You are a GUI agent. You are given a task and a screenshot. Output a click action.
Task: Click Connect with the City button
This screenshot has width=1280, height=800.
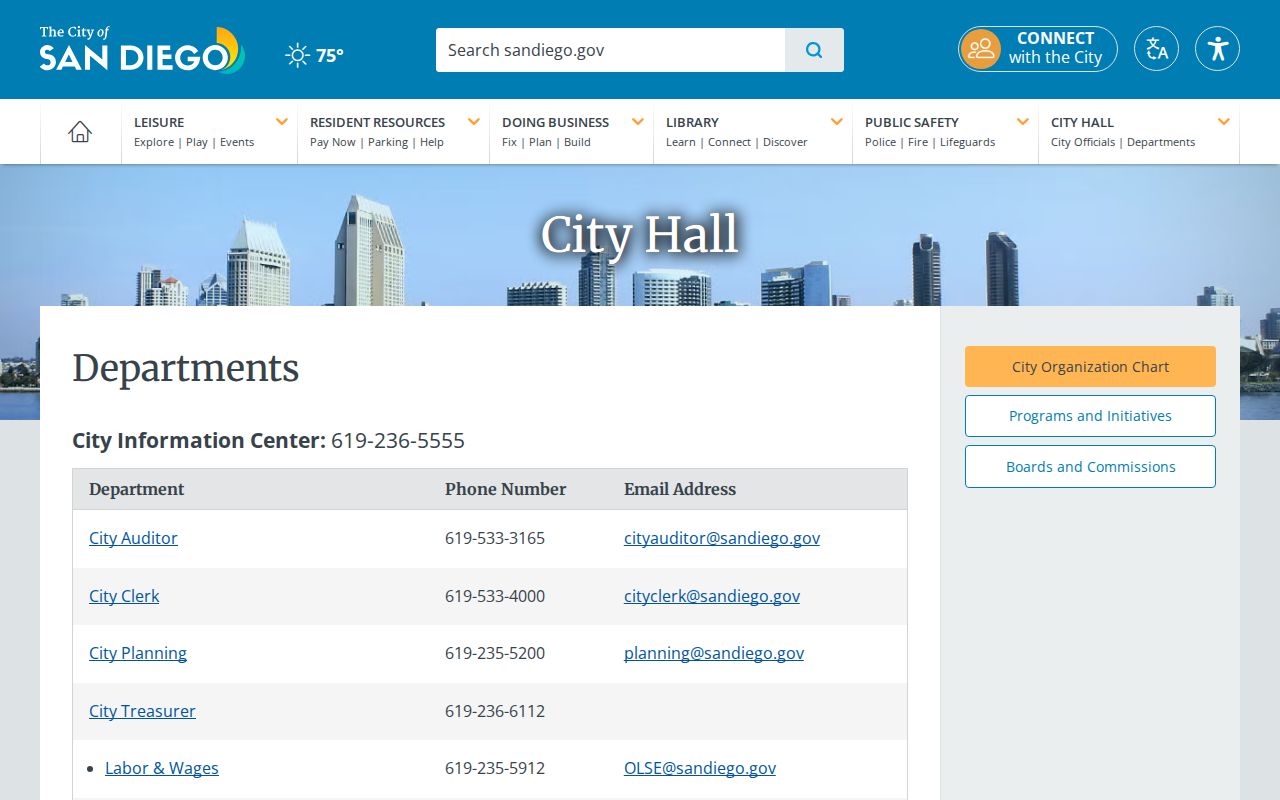point(1038,49)
